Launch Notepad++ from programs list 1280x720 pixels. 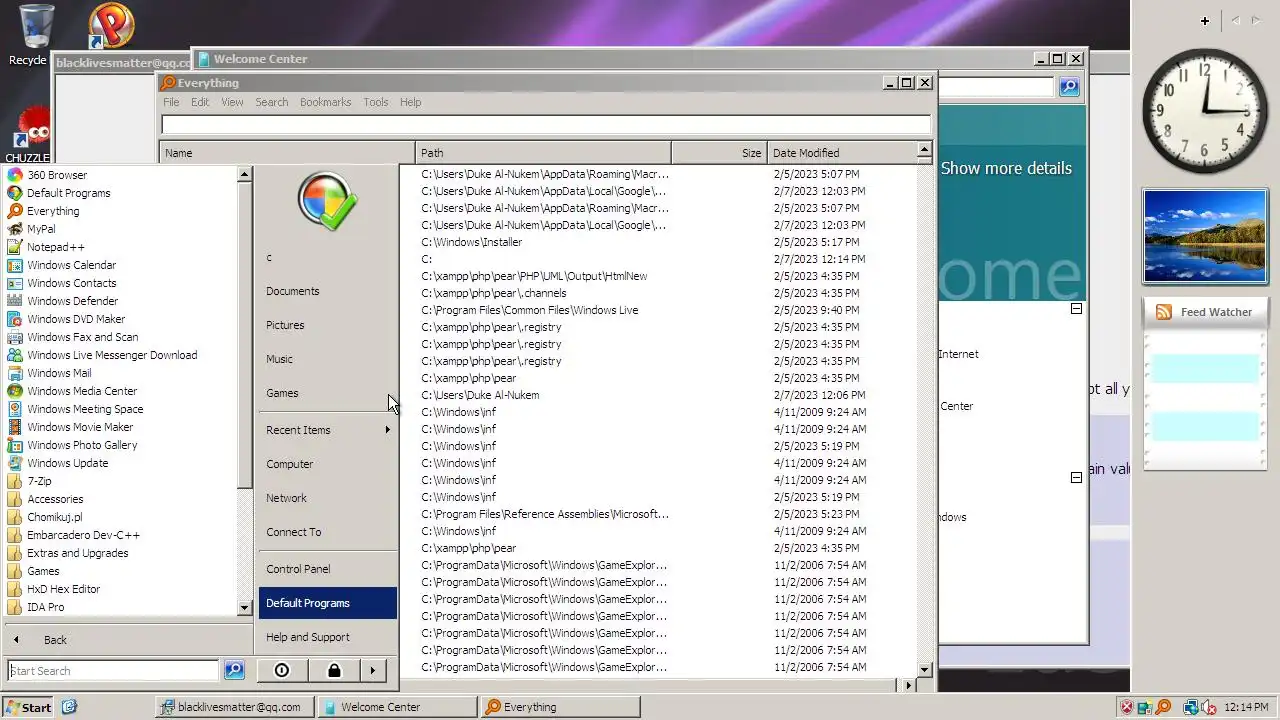click(56, 247)
